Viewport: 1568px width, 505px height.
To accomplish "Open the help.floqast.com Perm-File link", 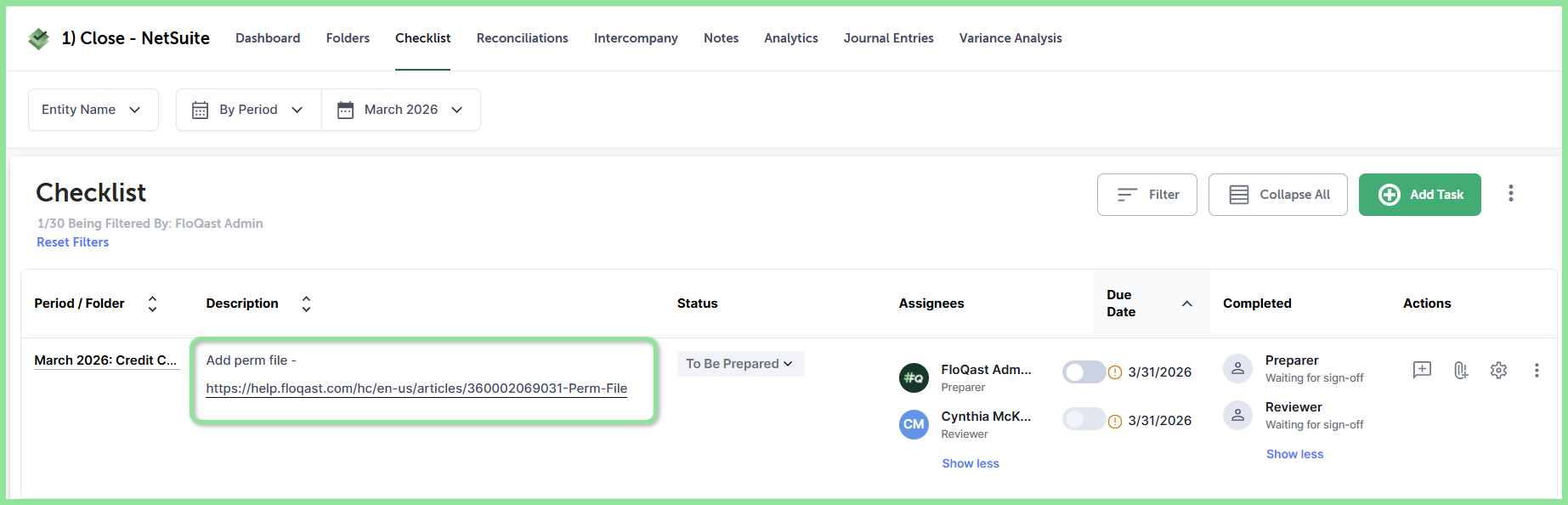I will [x=416, y=389].
